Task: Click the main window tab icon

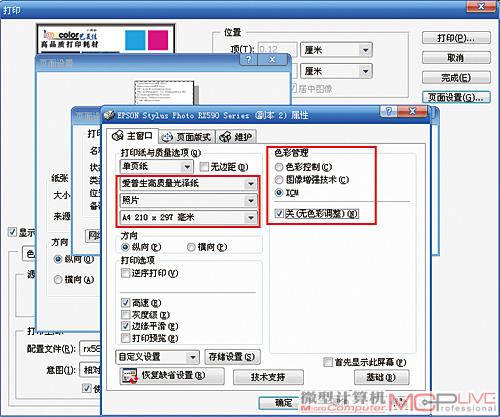Action: (117, 136)
